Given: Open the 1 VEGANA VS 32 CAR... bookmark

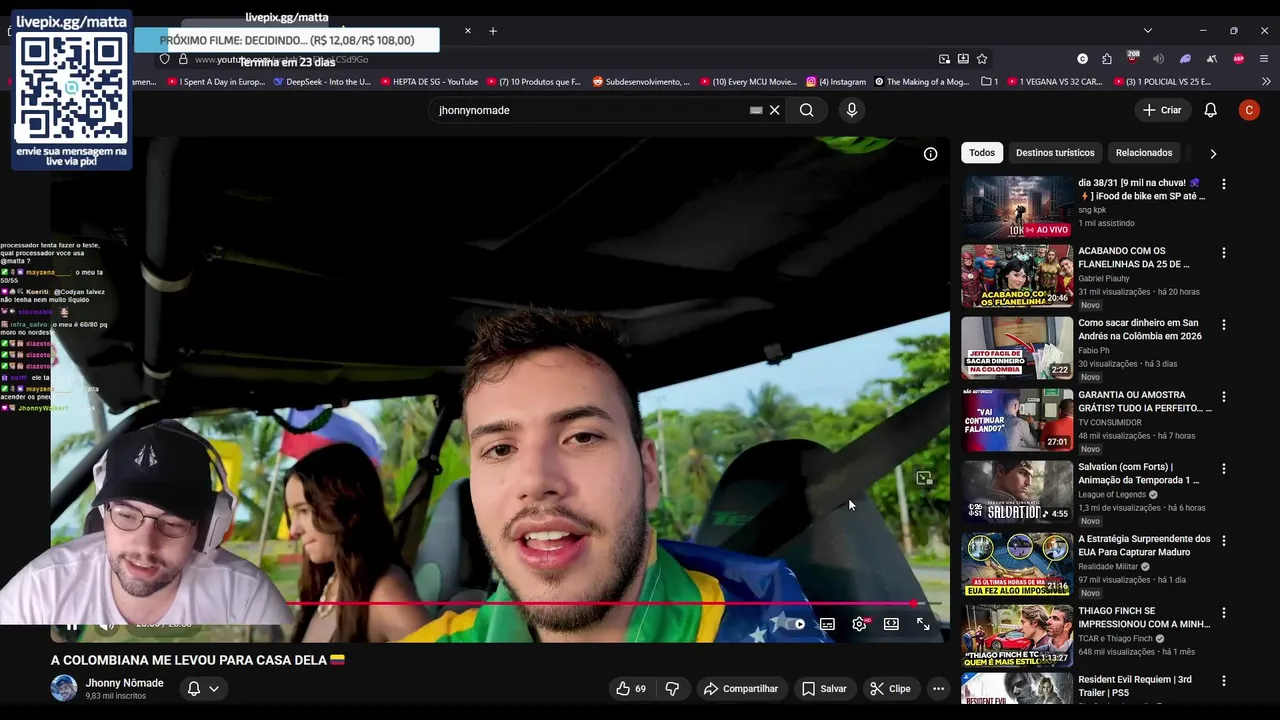Looking at the screenshot, I should coord(1054,82).
